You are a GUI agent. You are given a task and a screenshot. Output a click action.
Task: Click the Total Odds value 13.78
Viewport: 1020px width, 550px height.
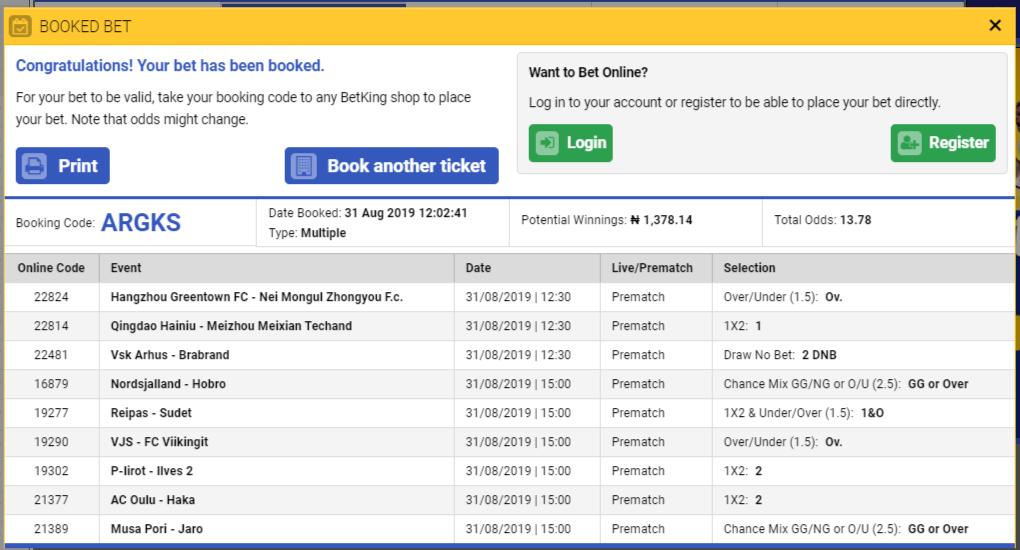[855, 220]
